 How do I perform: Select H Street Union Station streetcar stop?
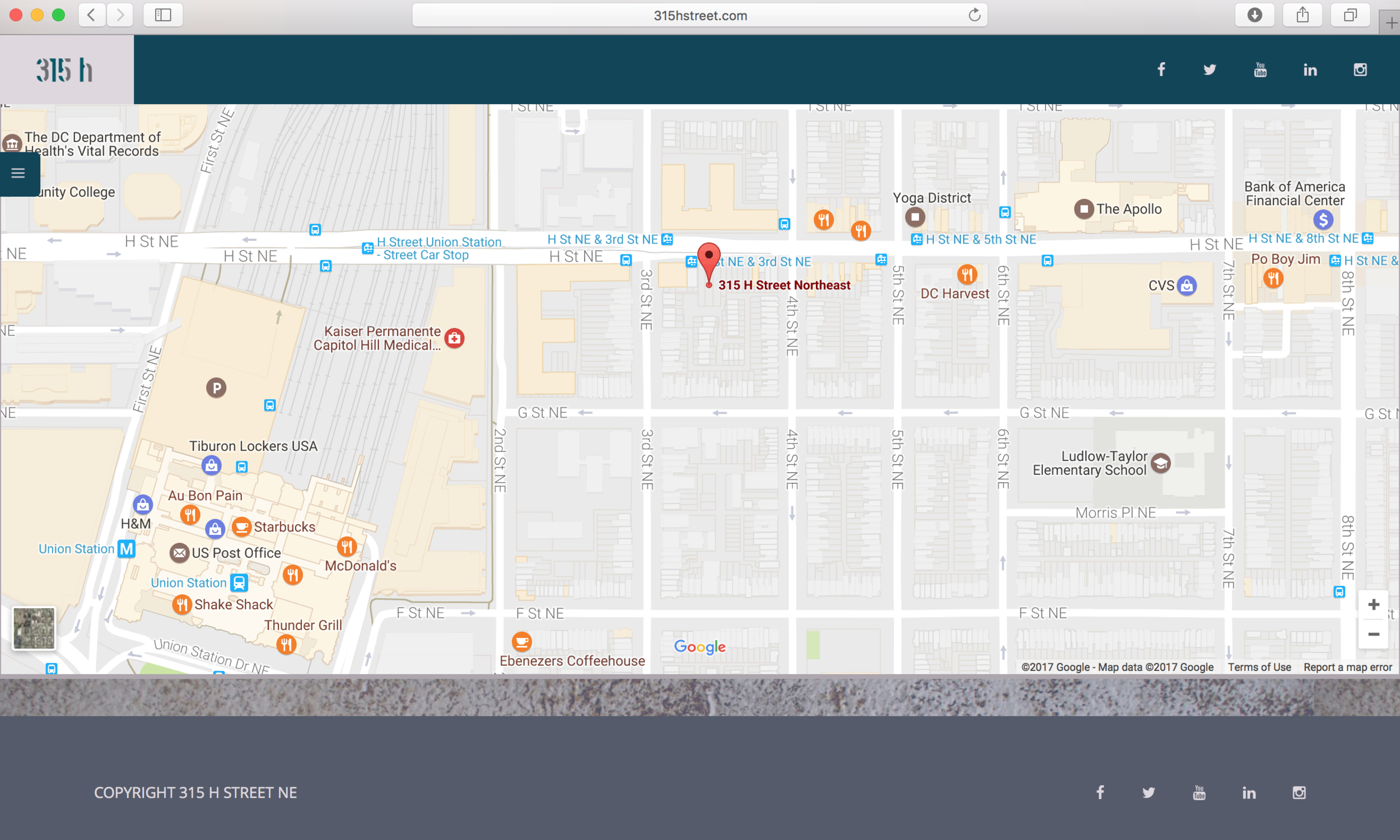pyautogui.click(x=367, y=248)
